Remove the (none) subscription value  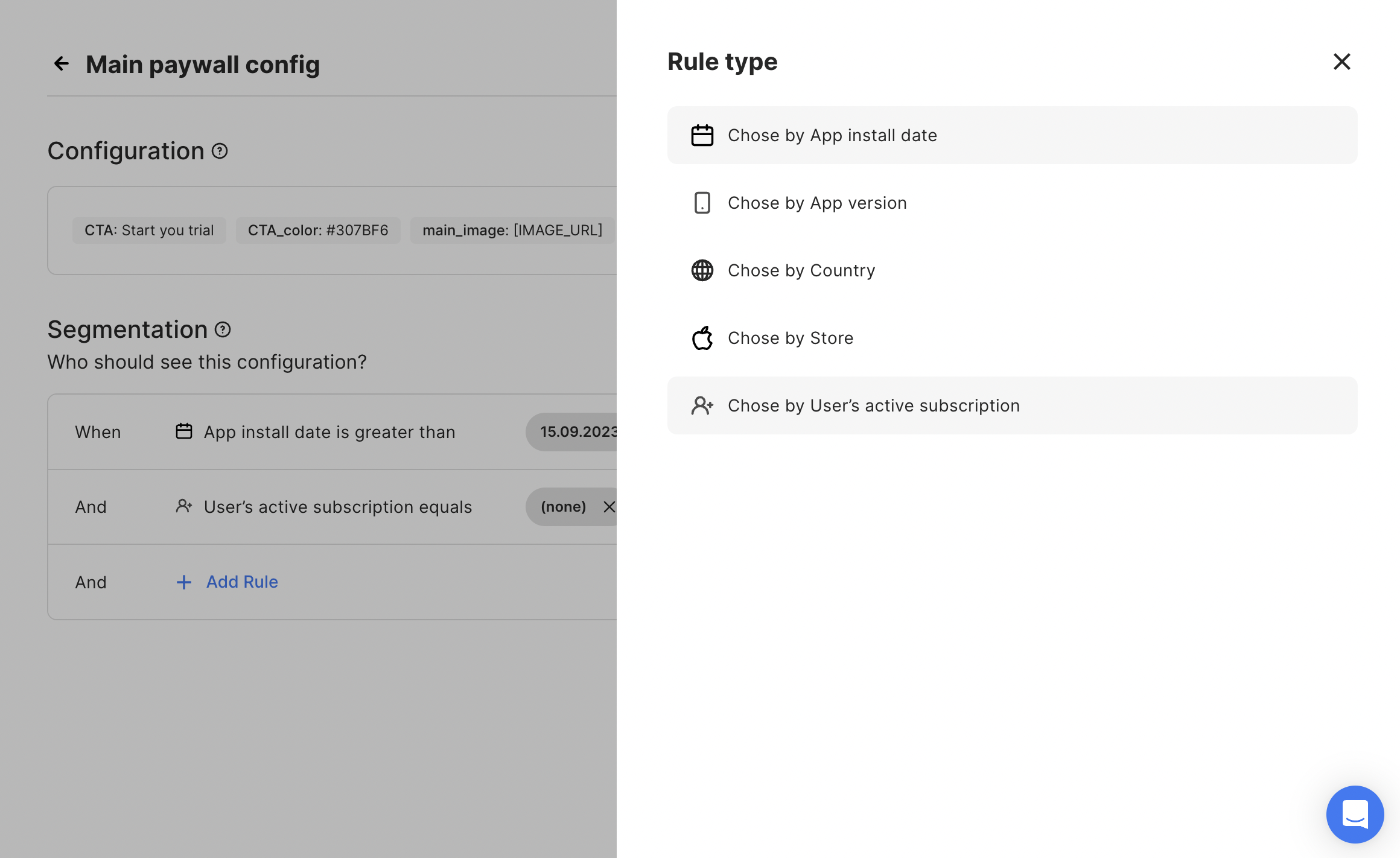pos(609,507)
